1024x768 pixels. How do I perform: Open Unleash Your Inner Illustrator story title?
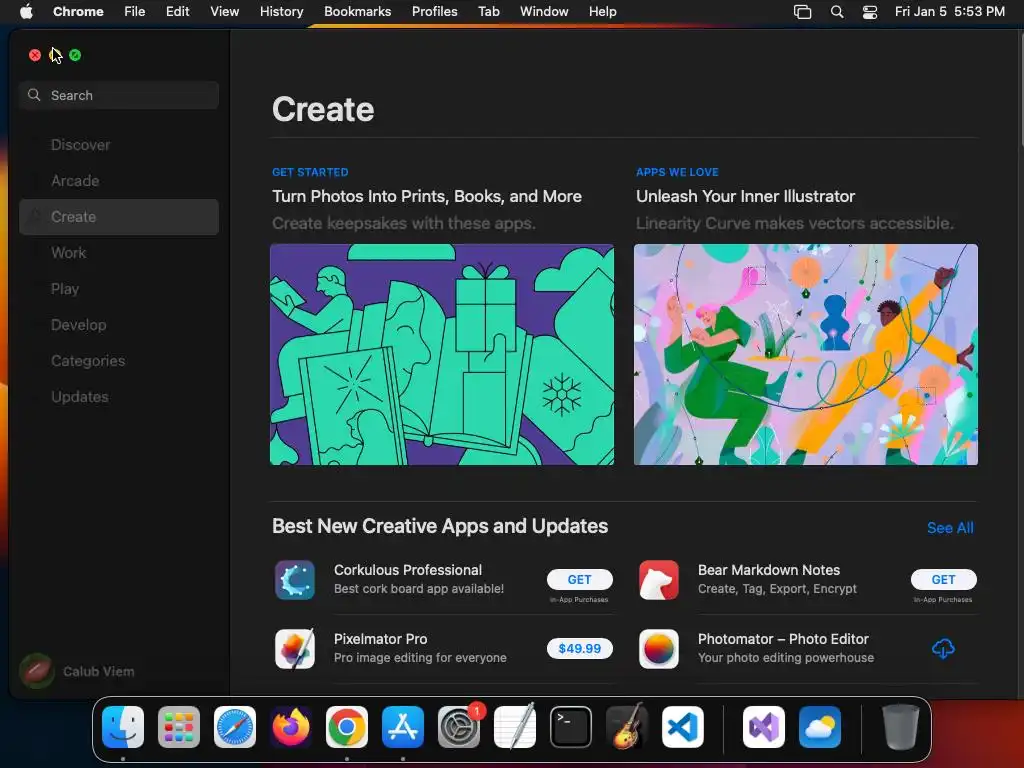tap(745, 197)
